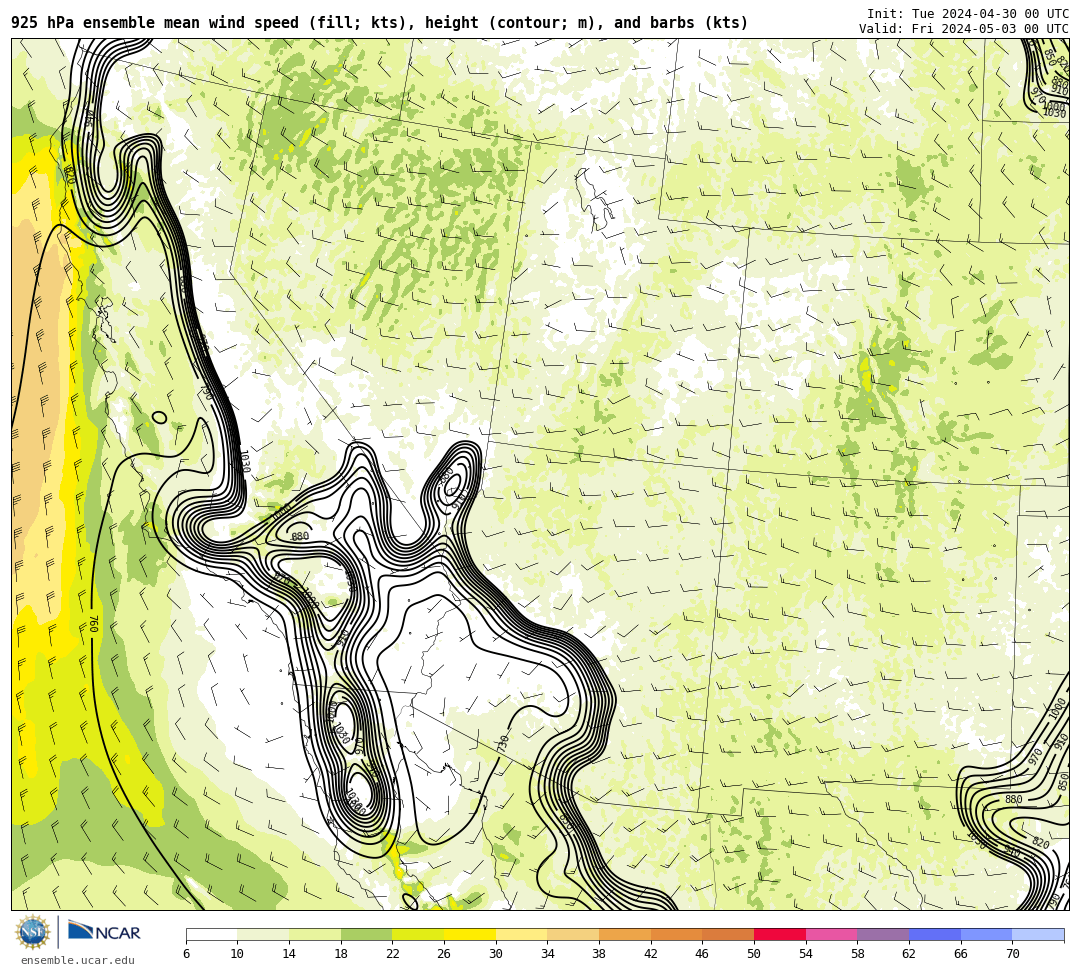Click the Init: Tue 2024-04-30 00 UTC text
Viewport: 1080px width, 973px height.
pyautogui.click(x=968, y=14)
